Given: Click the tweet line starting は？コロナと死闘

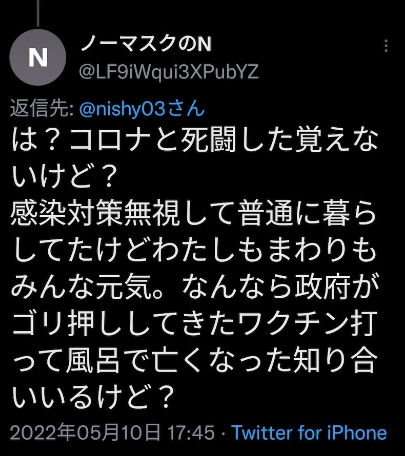Looking at the screenshot, I should tap(195, 139).
